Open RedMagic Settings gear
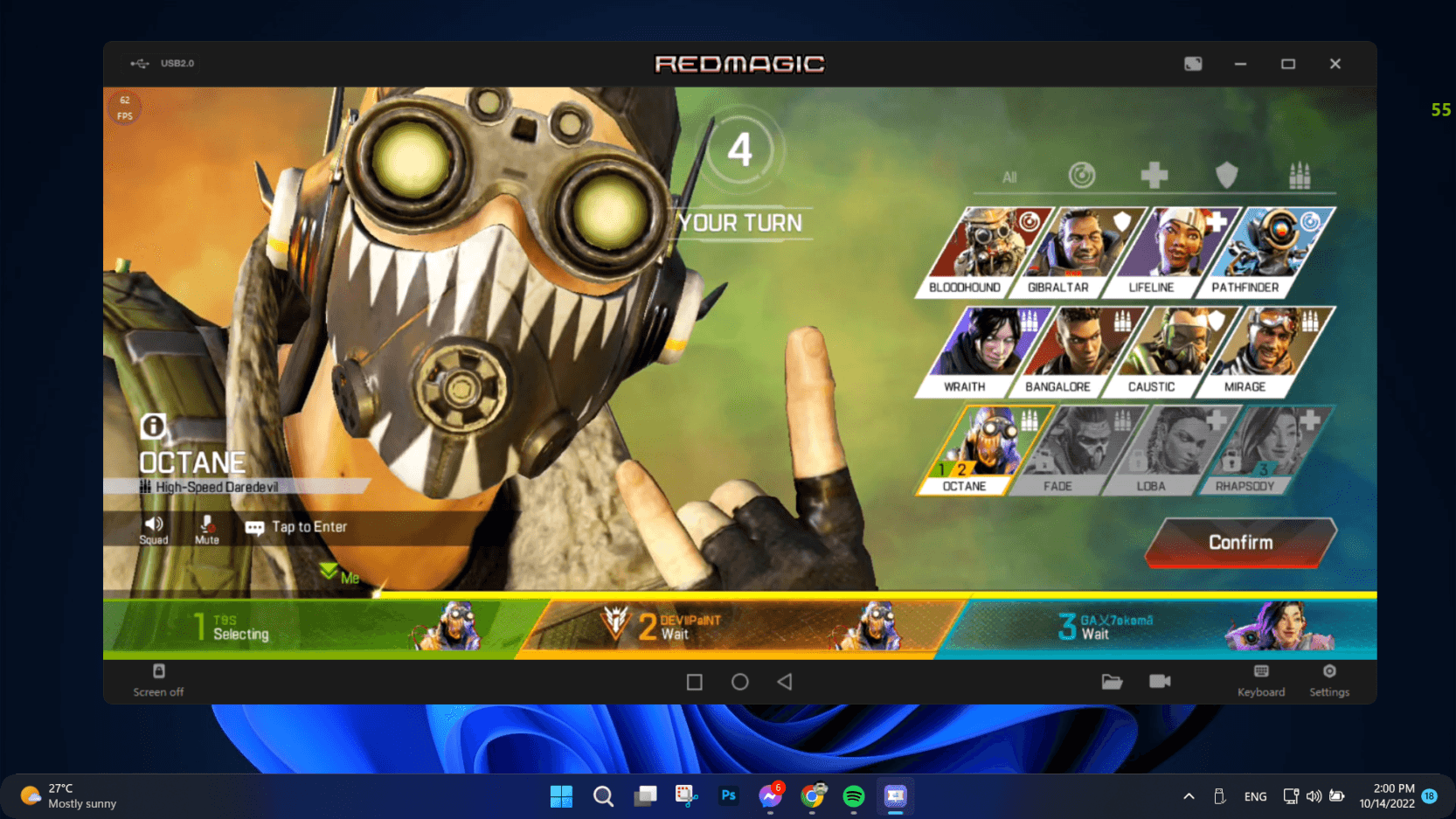This screenshot has height=819, width=1456. coord(1329,680)
